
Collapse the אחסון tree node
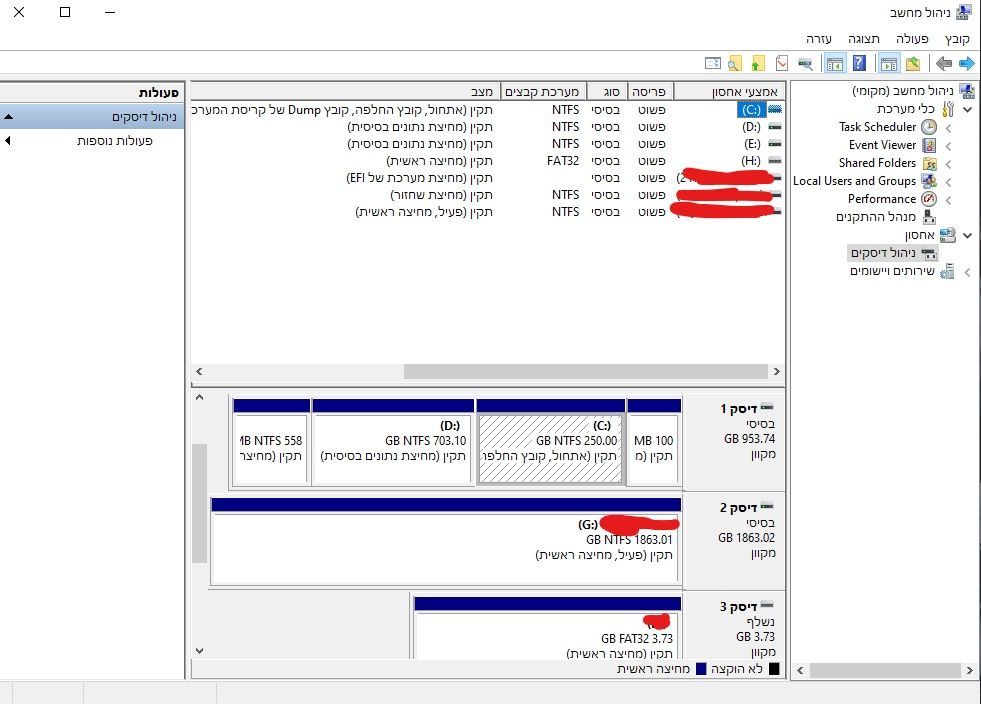968,236
